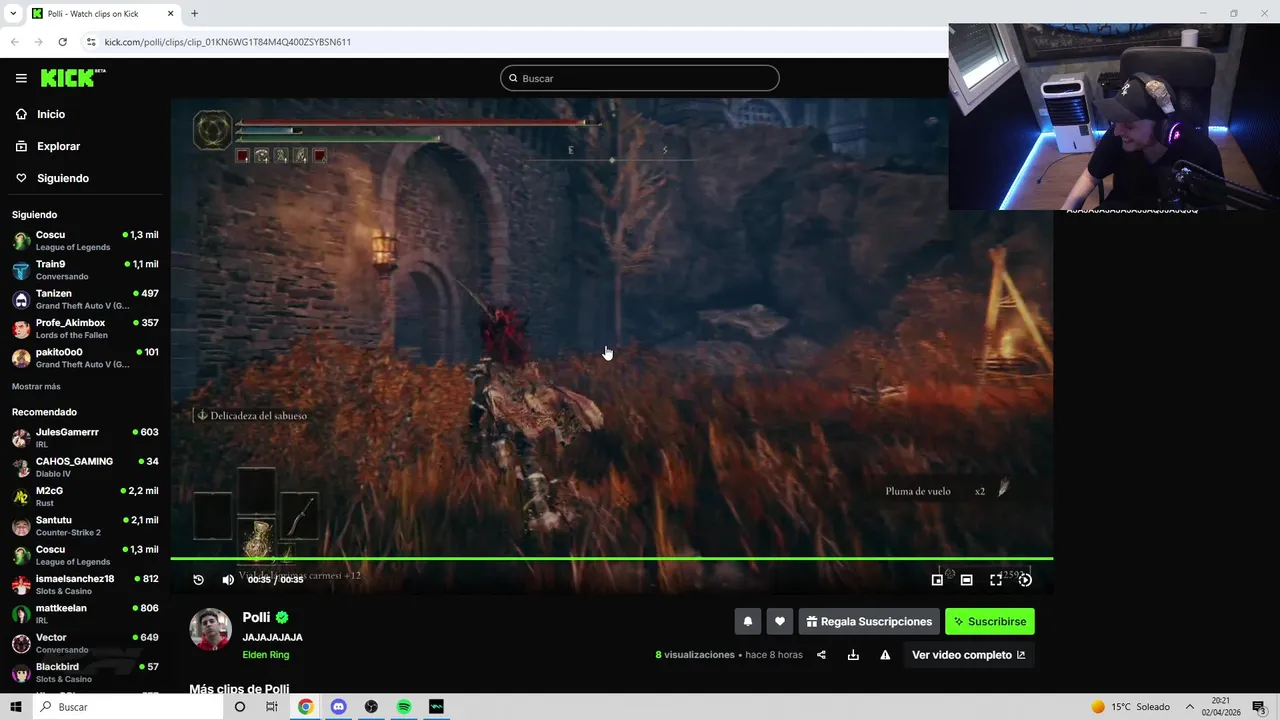The image size is (1280, 720).
Task: Click the replay icon in the video player
Action: point(198,580)
